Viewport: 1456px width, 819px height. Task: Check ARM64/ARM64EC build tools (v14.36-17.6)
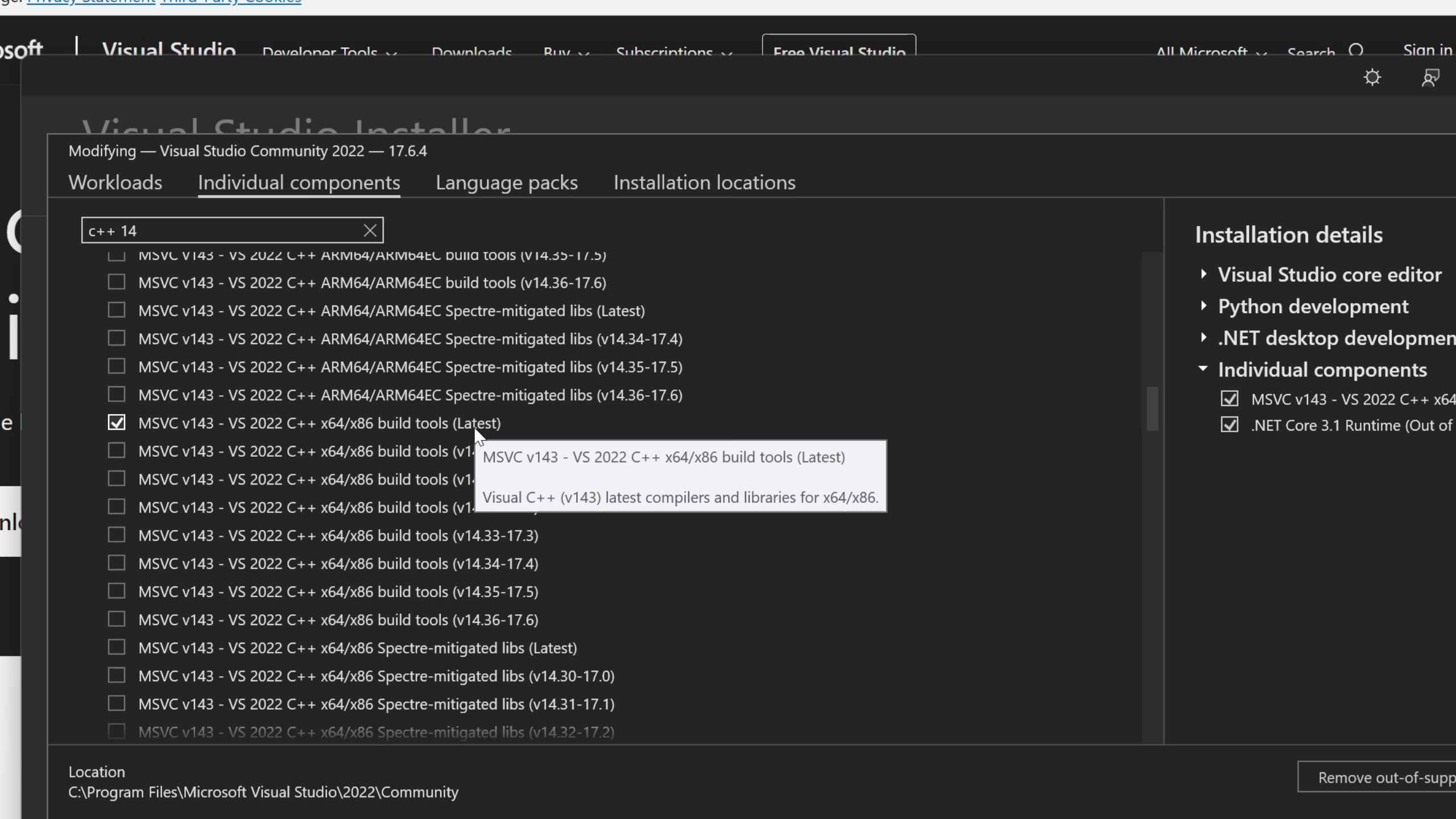pyautogui.click(x=117, y=282)
